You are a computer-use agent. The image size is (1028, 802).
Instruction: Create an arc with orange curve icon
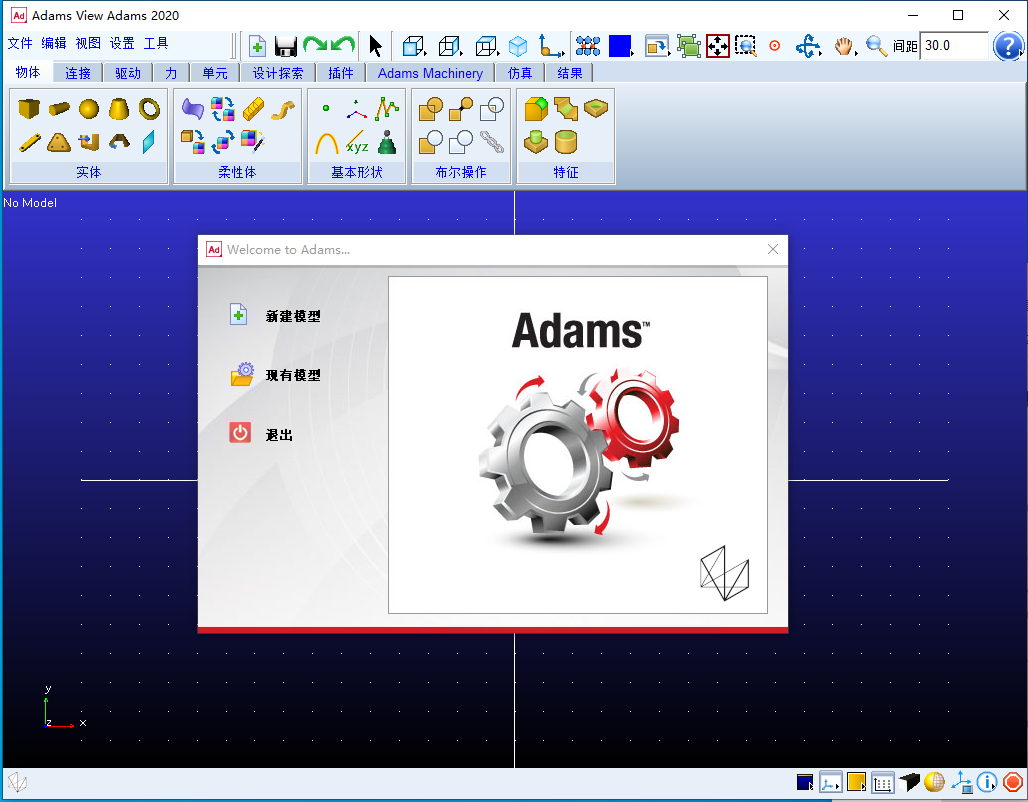point(326,142)
